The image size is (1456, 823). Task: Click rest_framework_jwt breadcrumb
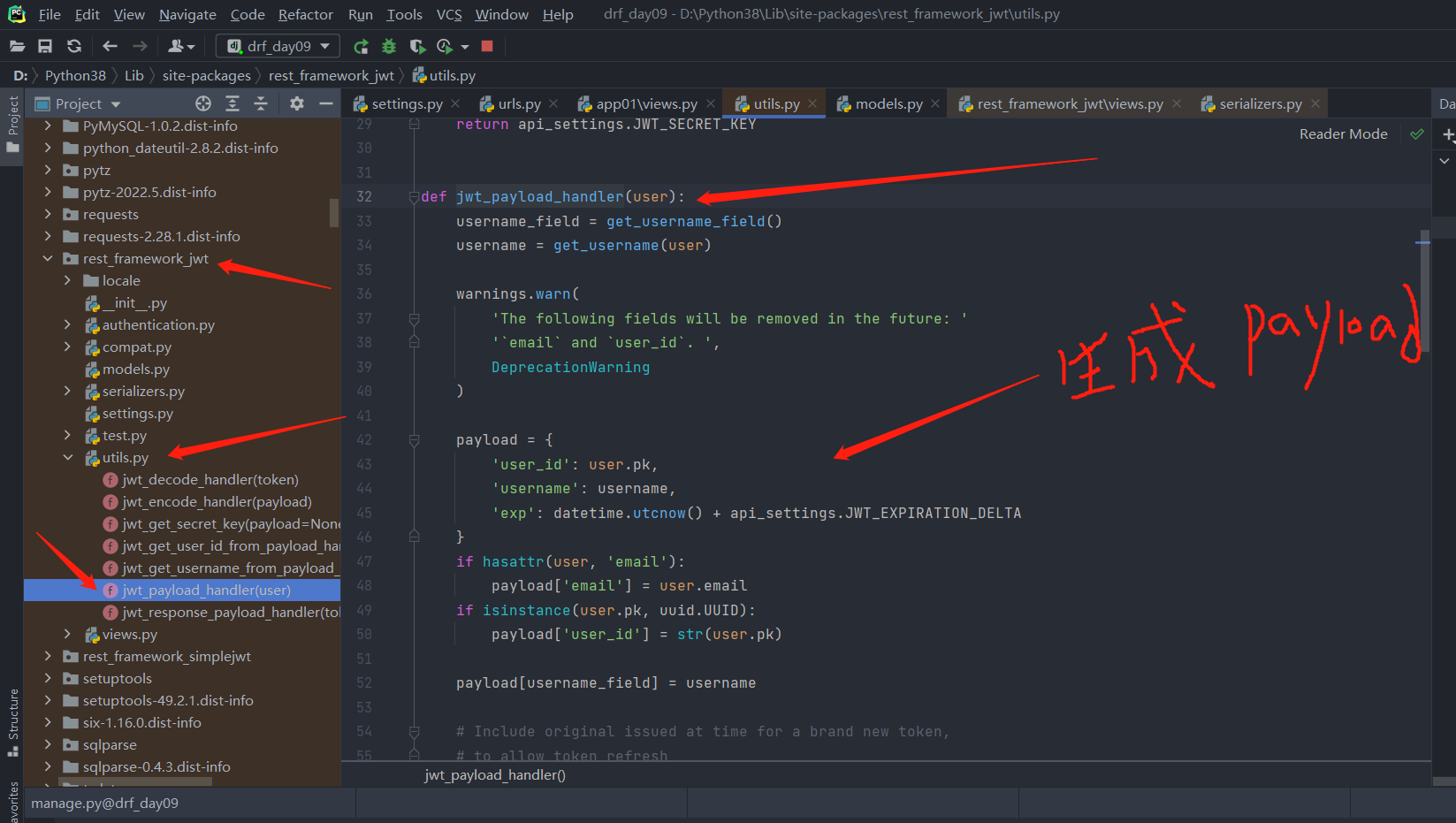click(332, 76)
